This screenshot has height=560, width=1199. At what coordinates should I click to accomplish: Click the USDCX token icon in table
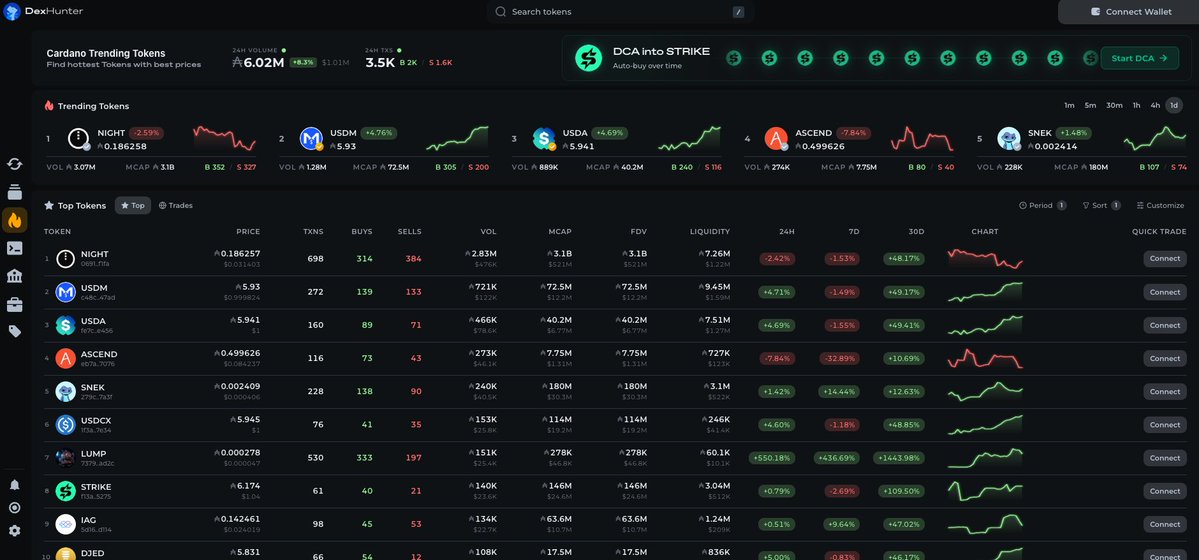(x=66, y=425)
